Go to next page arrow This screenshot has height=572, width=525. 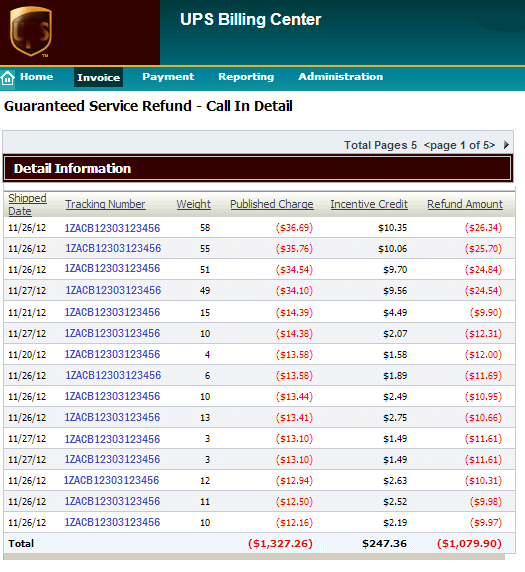[506, 145]
